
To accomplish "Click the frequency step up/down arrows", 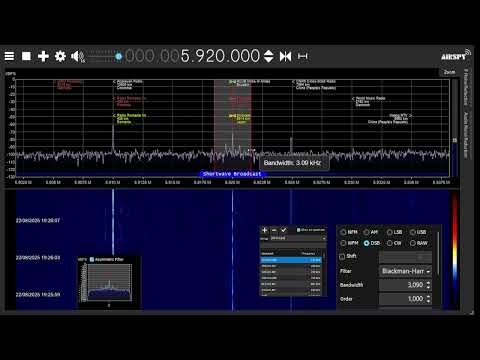I will click(x=269, y=56).
